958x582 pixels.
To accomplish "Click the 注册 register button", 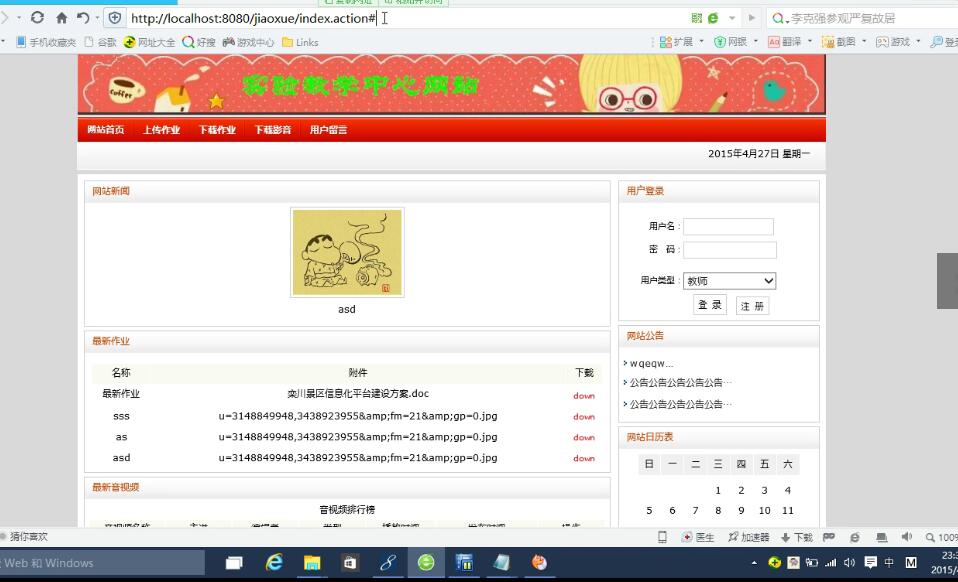I will [752, 305].
